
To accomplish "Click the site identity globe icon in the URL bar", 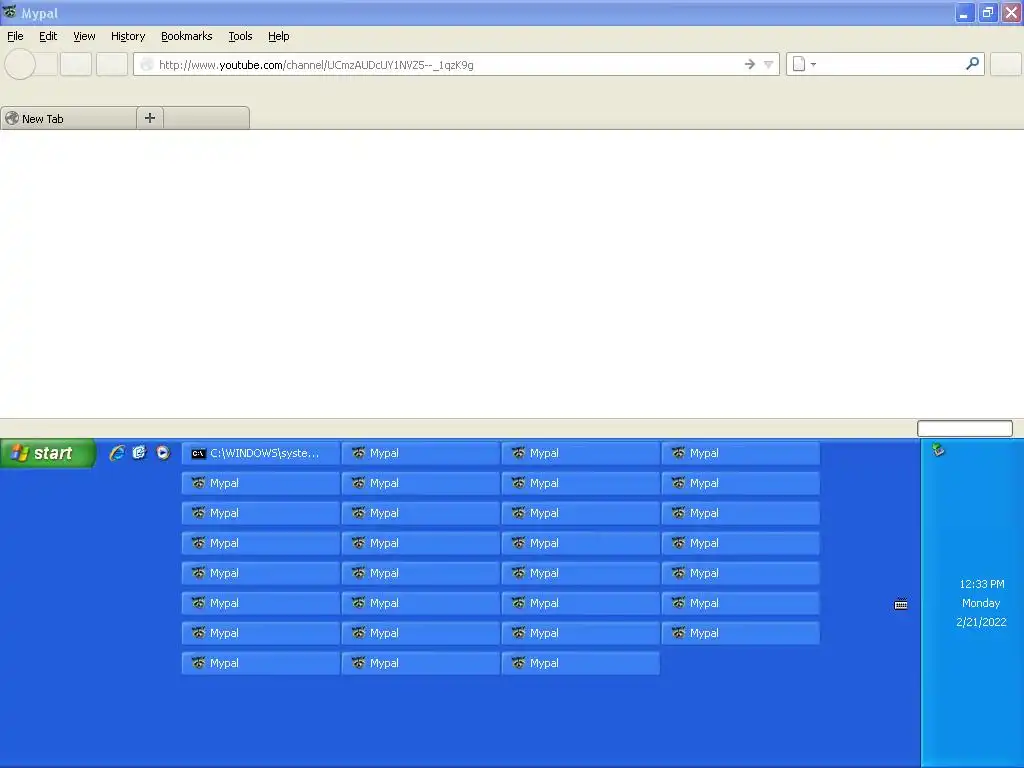I will pyautogui.click(x=147, y=64).
